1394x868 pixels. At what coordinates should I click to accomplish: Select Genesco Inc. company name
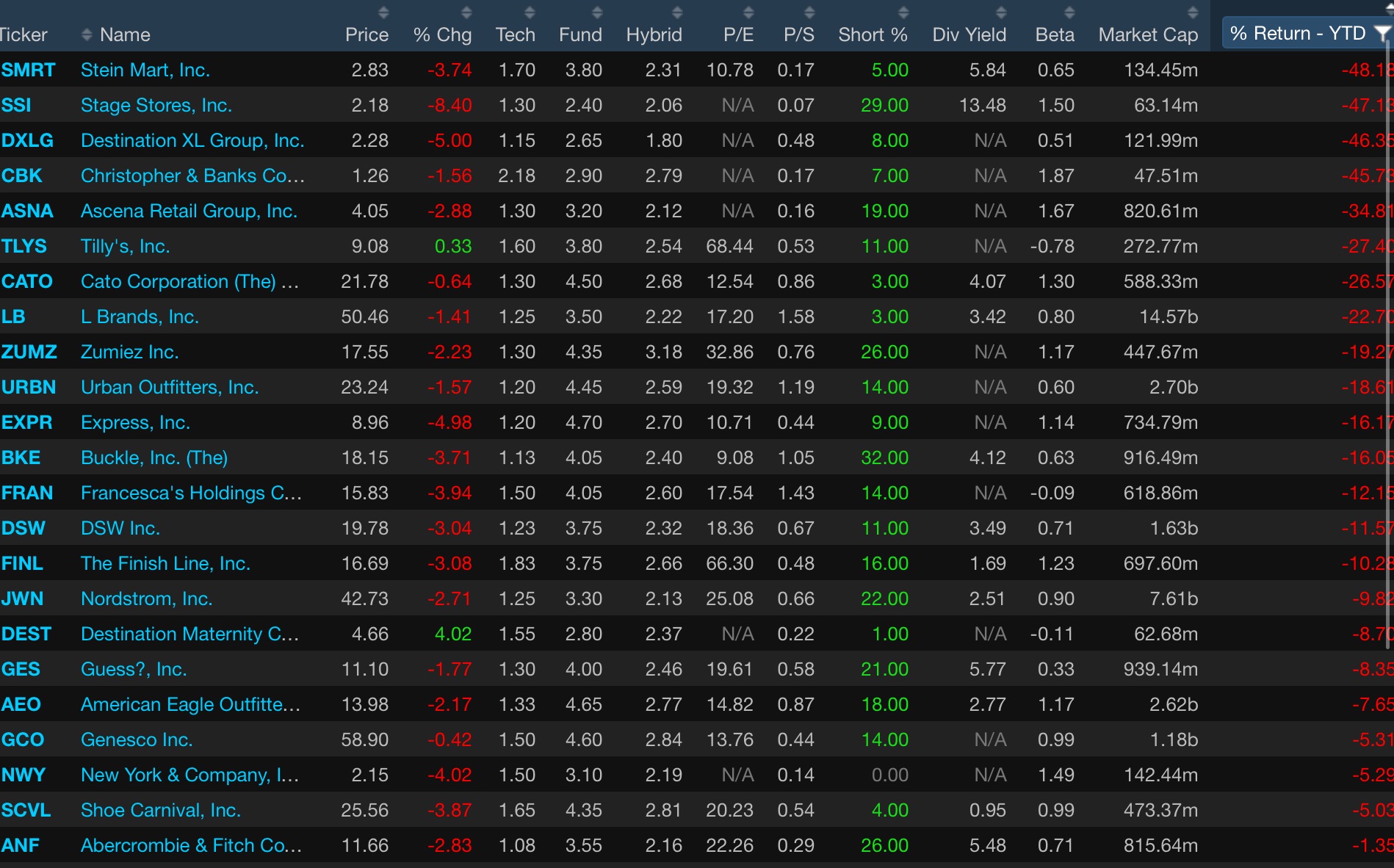(137, 739)
